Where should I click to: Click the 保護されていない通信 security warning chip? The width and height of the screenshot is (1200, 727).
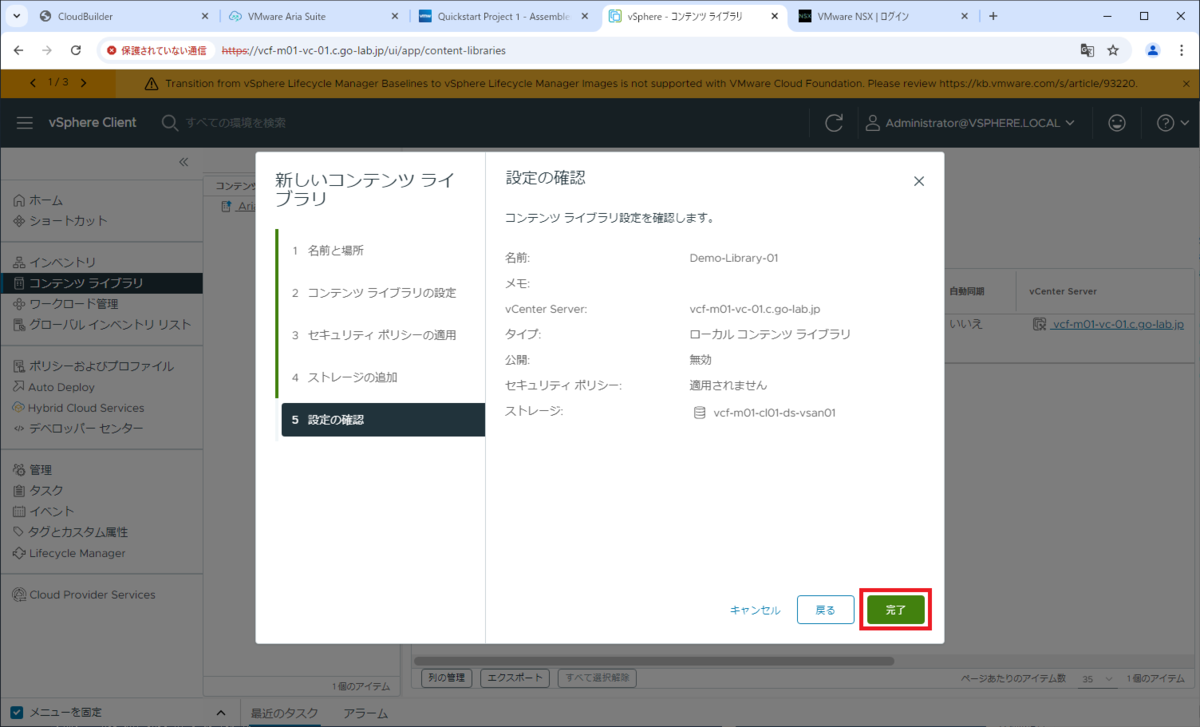pyautogui.click(x=157, y=50)
